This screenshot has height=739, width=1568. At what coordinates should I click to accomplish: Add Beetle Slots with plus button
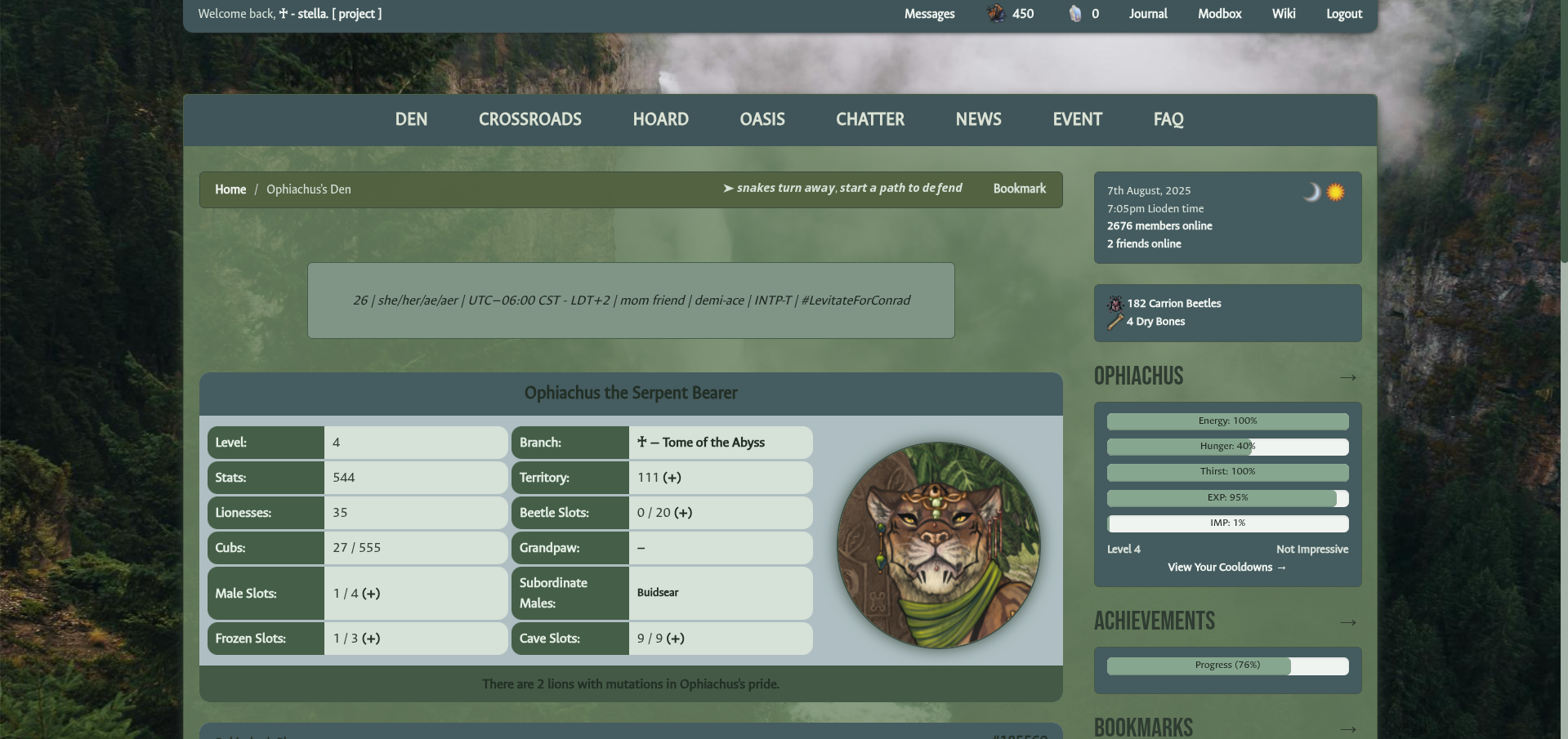pos(683,513)
